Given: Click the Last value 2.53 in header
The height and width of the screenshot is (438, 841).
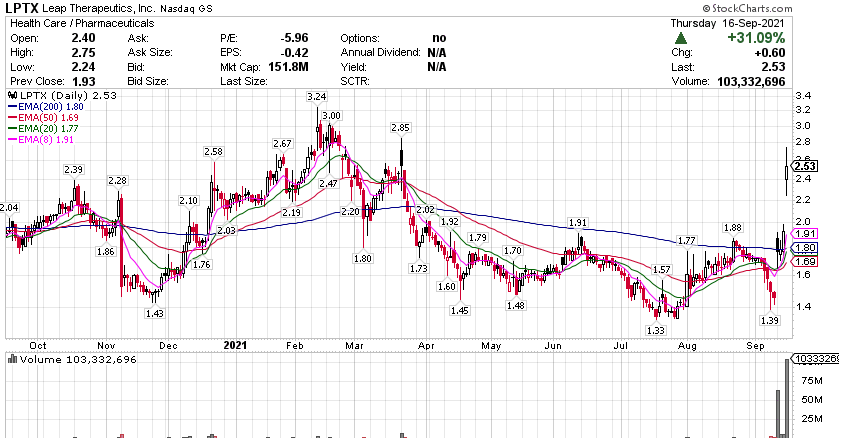Looking at the screenshot, I should tap(773, 67).
